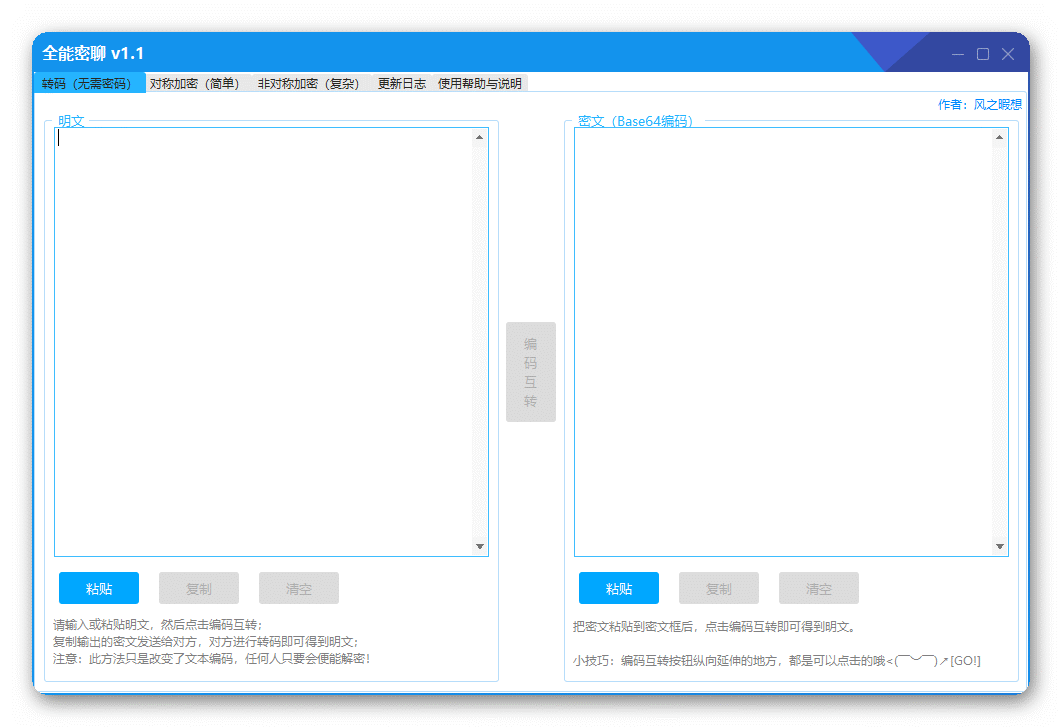点击密文区域下方的粘贴按钮

(618, 588)
